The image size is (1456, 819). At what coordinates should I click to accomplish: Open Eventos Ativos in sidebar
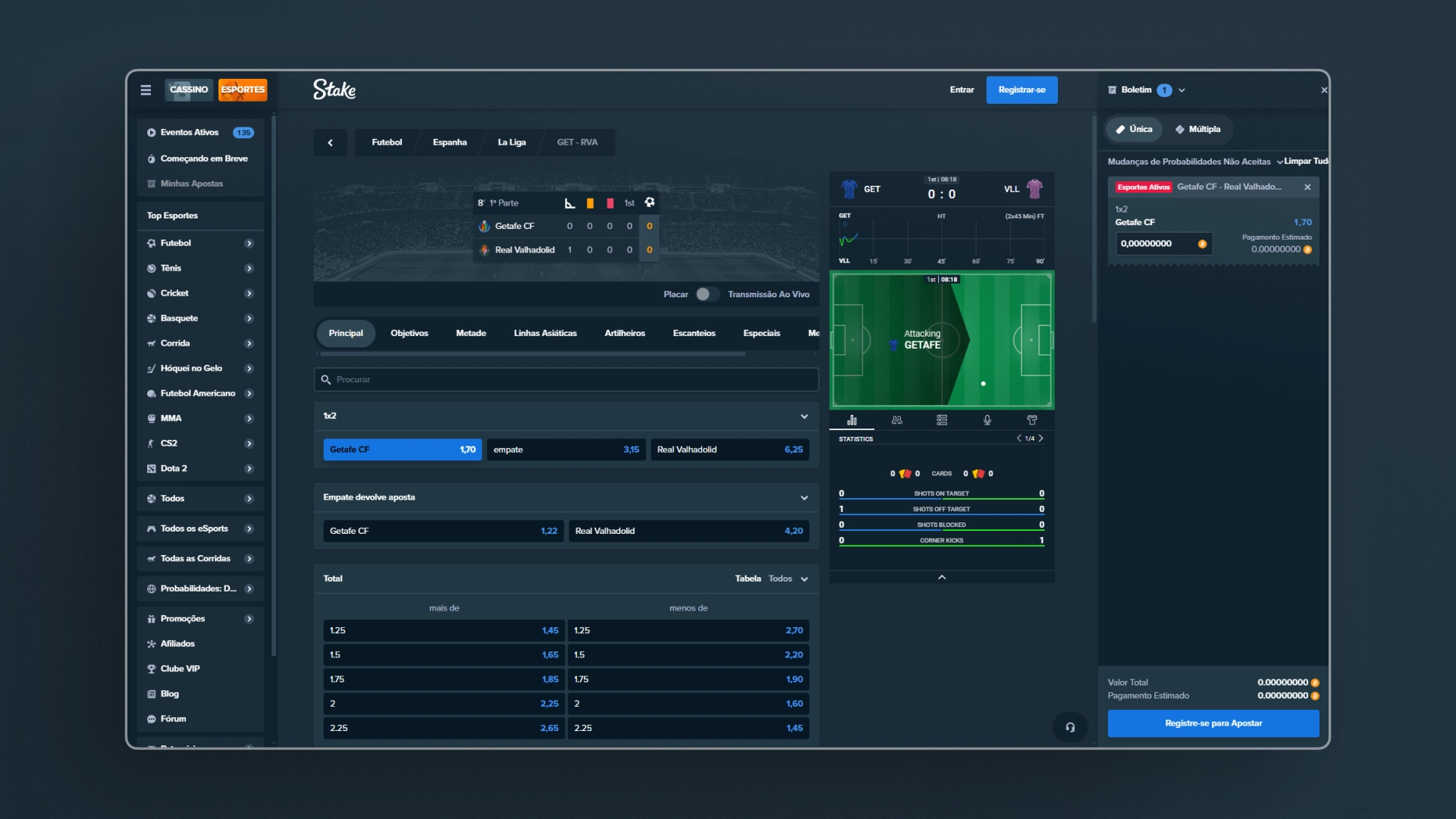(x=200, y=133)
